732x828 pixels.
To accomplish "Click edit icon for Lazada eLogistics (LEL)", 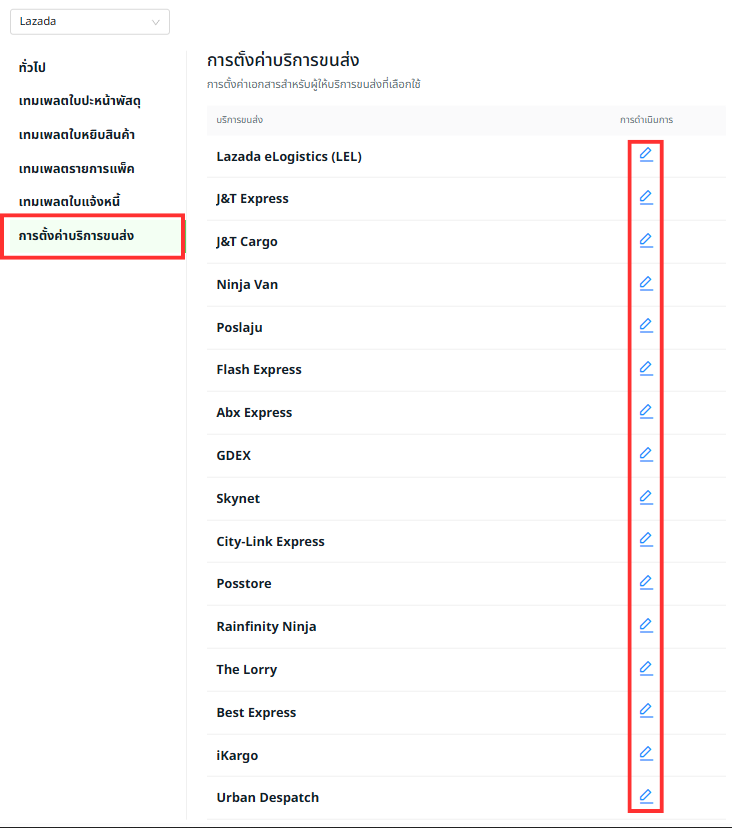I will coord(646,155).
